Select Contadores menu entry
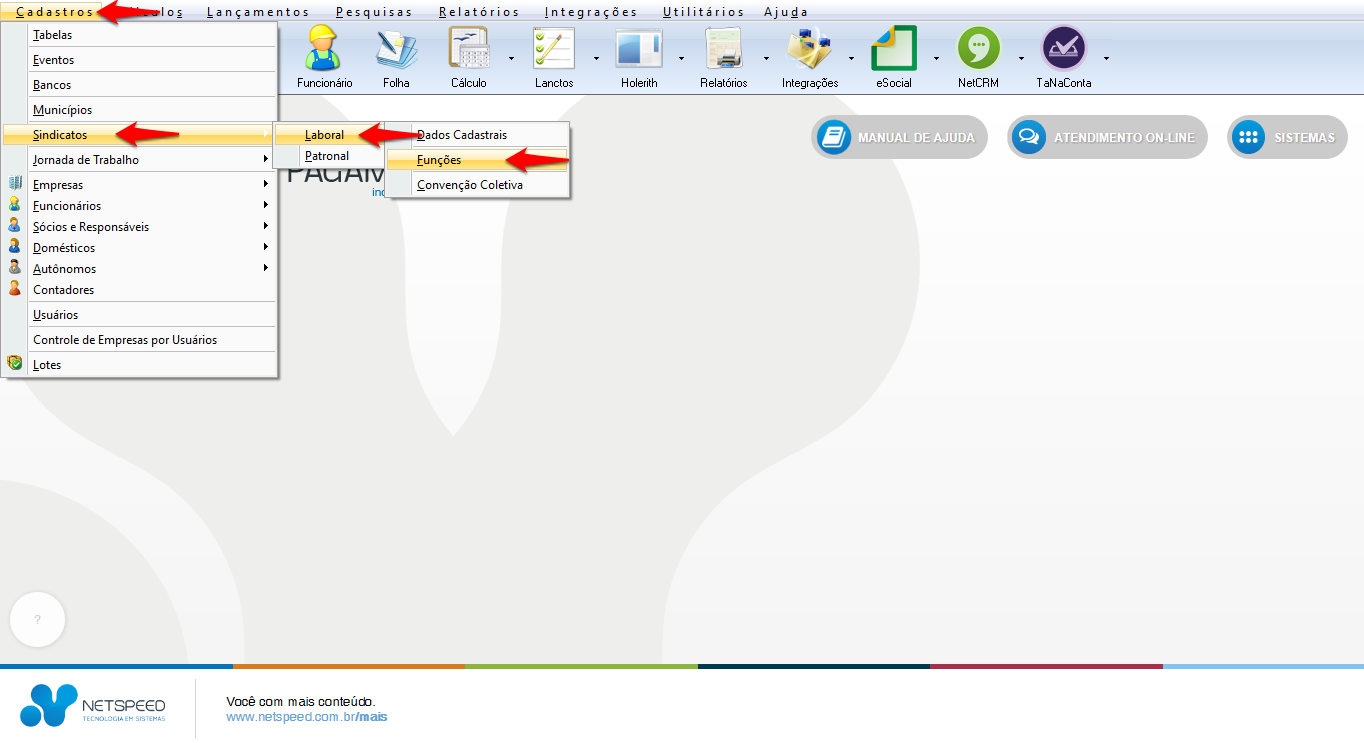This screenshot has height=743, width=1364. click(140, 290)
